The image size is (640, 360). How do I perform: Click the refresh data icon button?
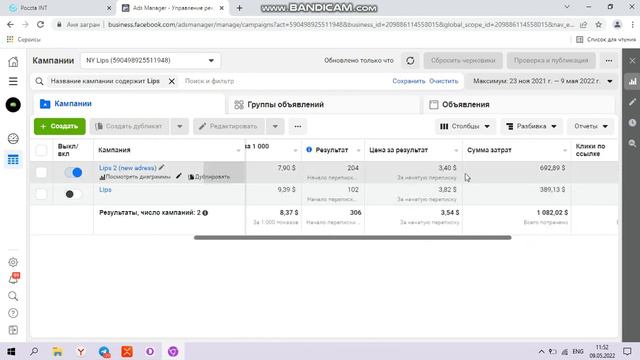(x=410, y=61)
